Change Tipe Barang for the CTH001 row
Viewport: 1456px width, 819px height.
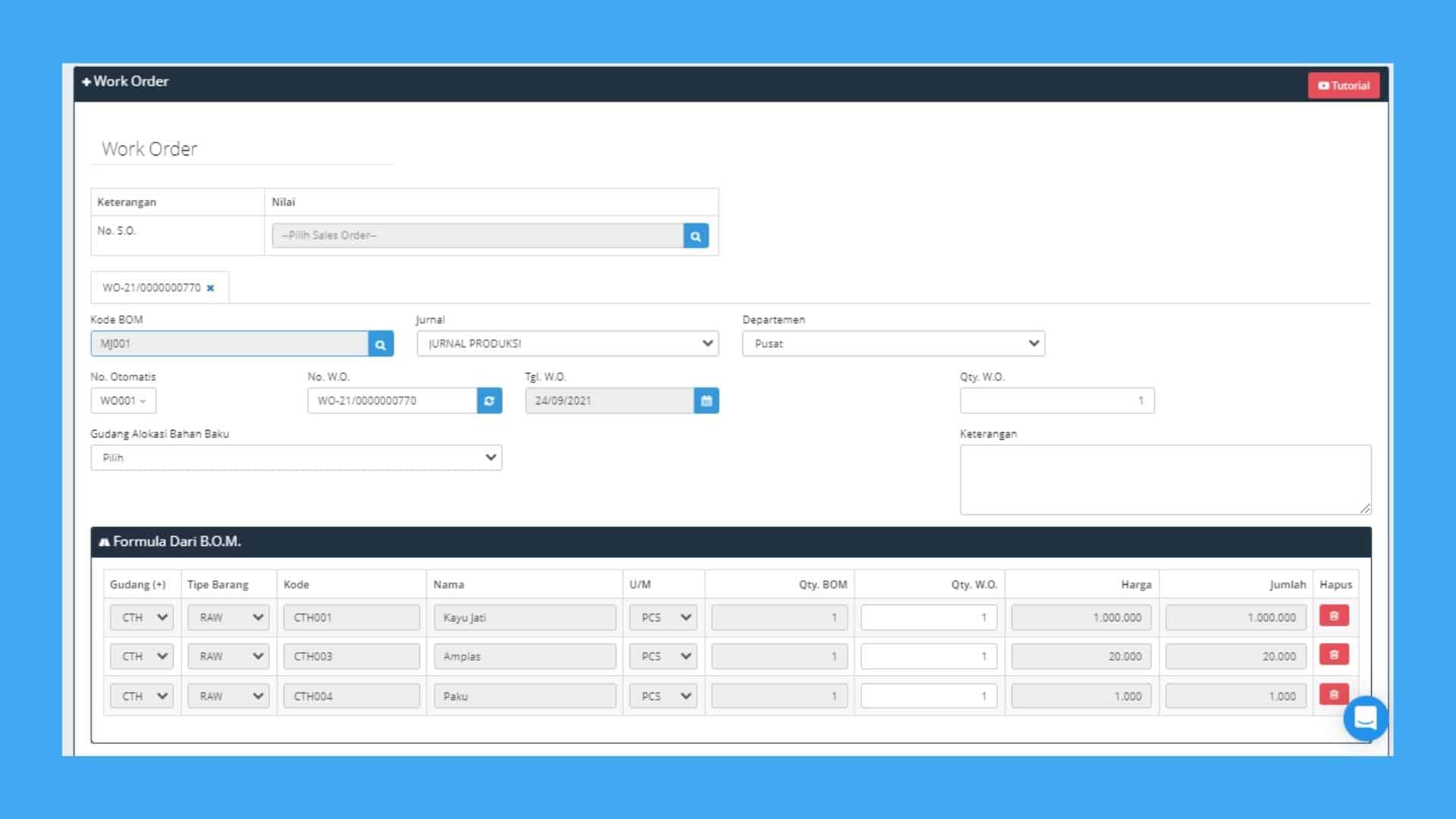coord(228,617)
